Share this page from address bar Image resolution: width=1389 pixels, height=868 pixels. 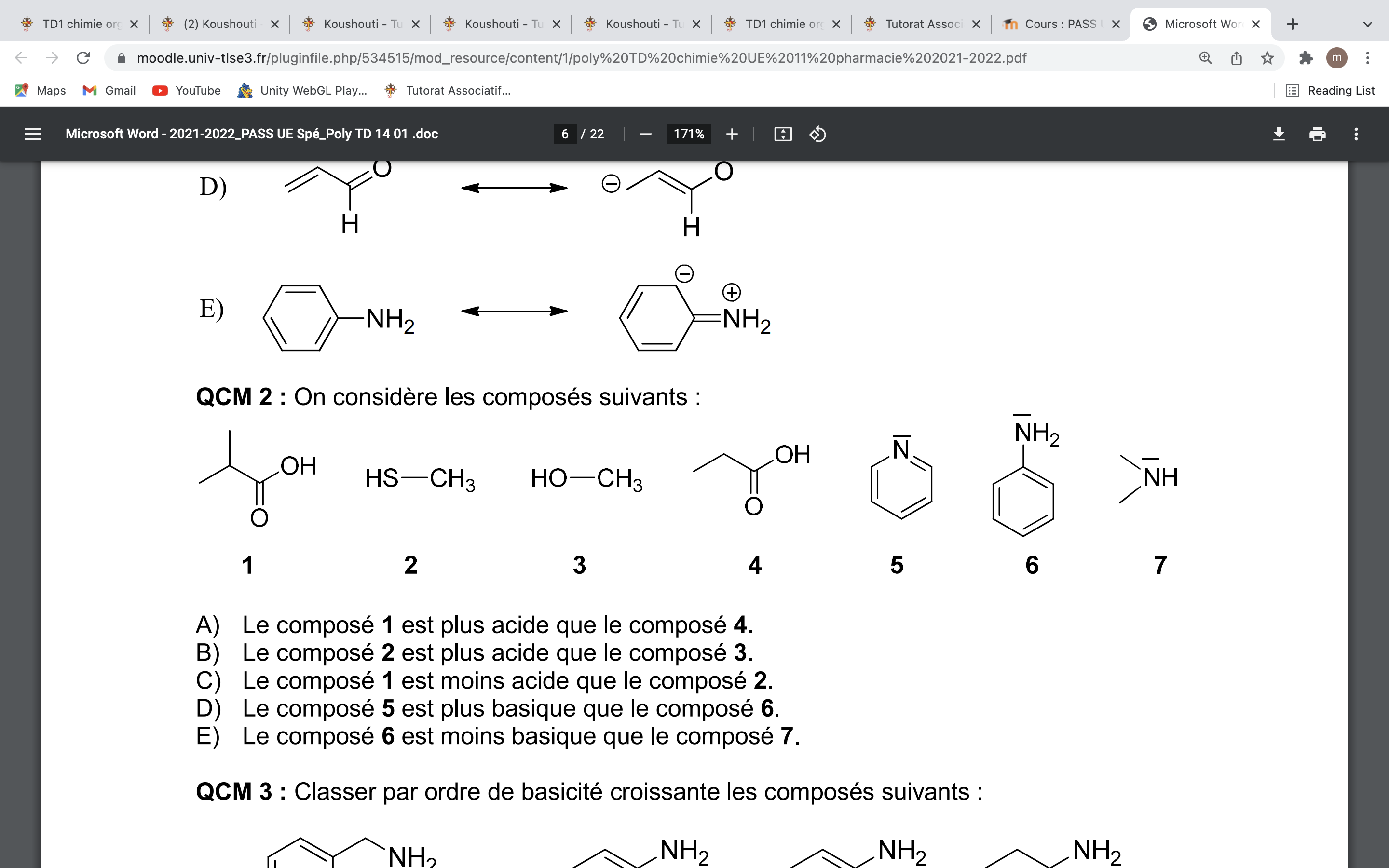[x=1236, y=58]
